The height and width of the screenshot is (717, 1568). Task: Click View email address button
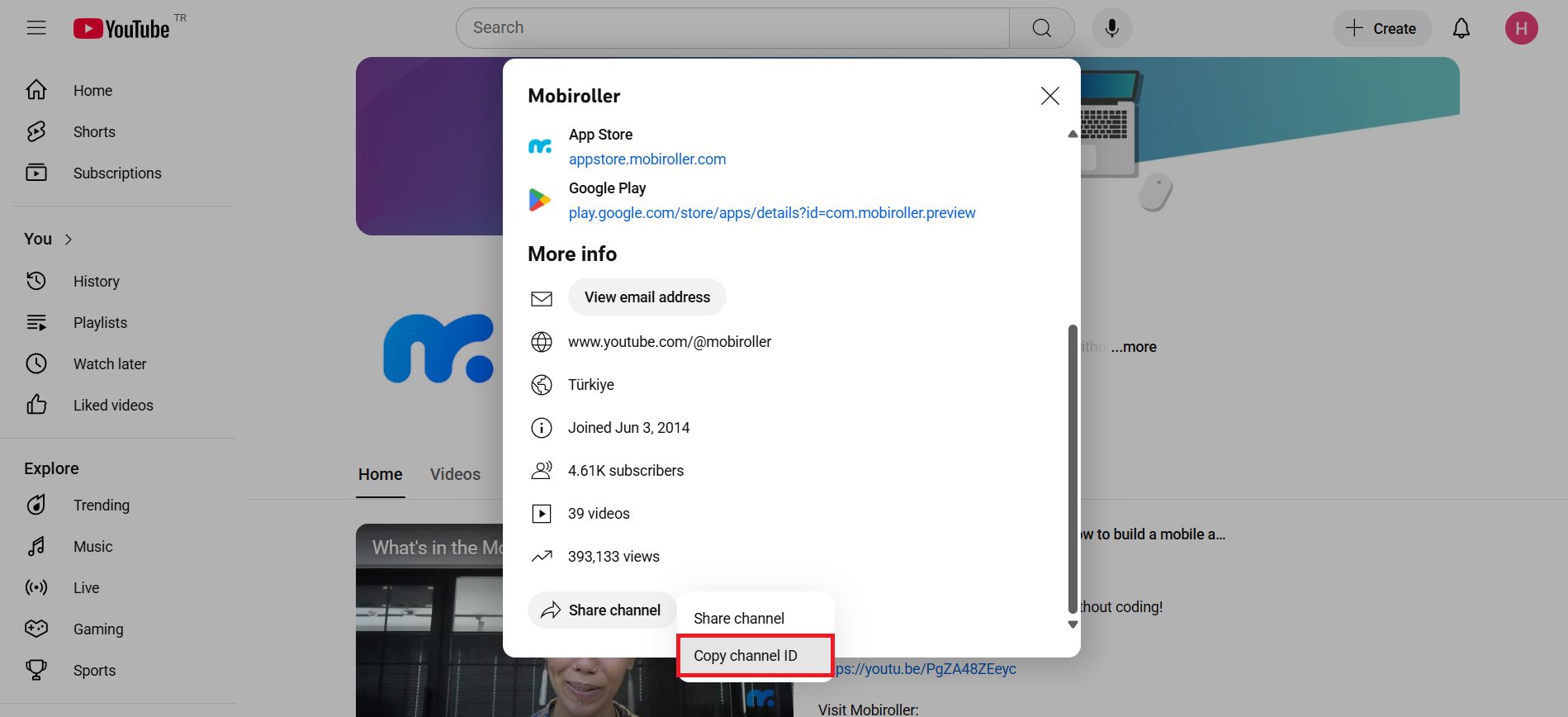[x=647, y=297]
